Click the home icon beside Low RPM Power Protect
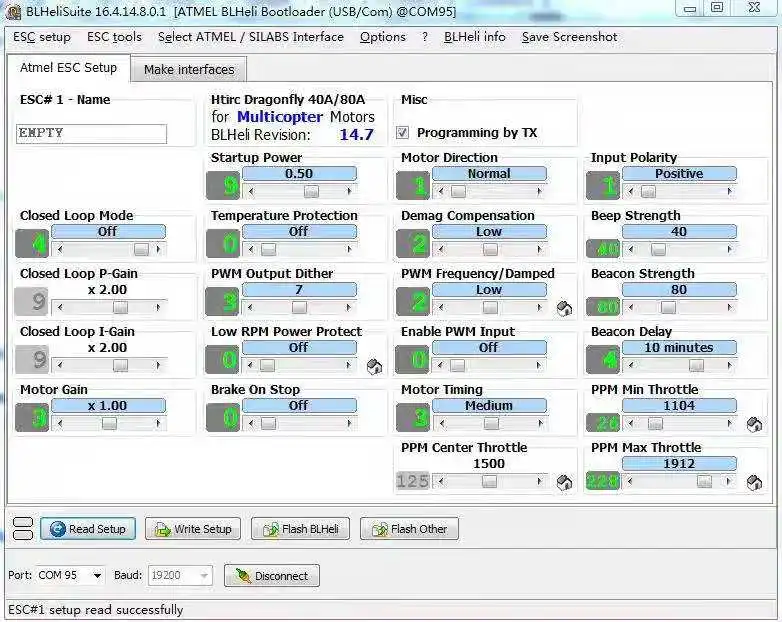The height and width of the screenshot is (622, 782). coord(374,367)
